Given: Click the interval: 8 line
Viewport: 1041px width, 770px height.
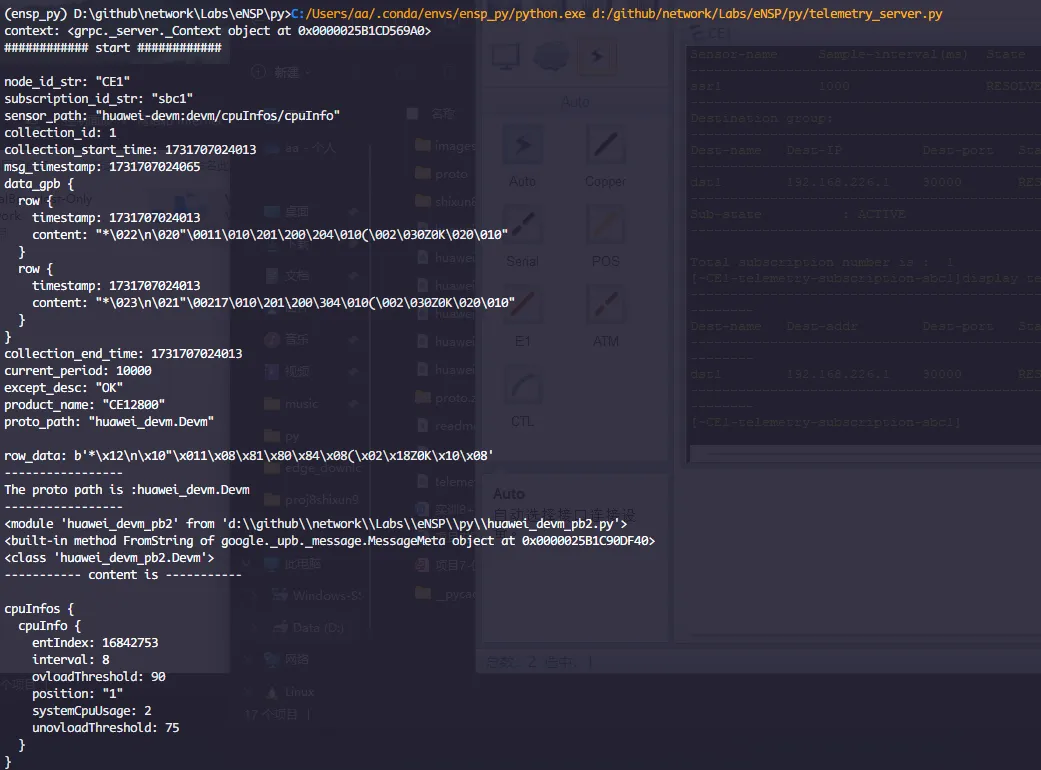Looking at the screenshot, I should pos(71,660).
